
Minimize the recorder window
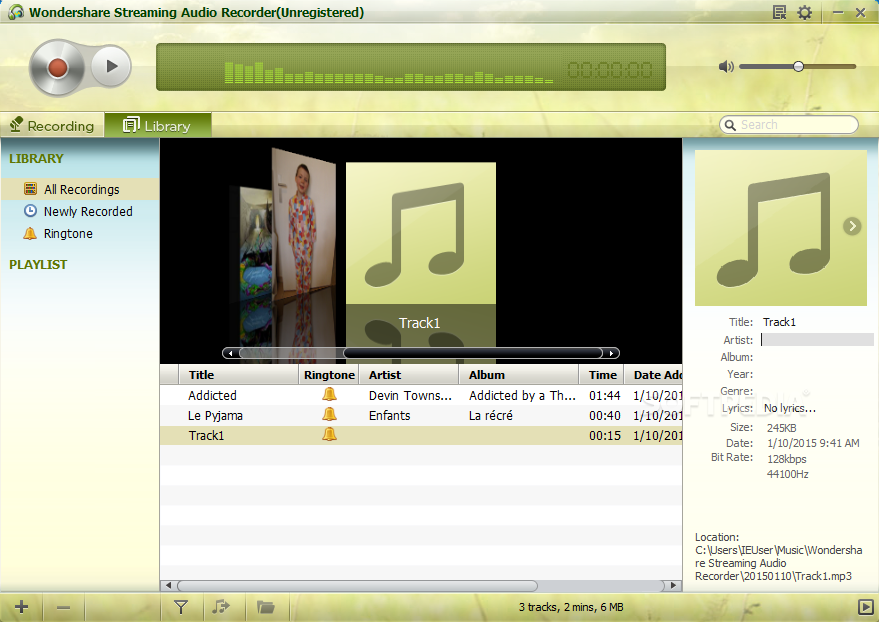838,12
